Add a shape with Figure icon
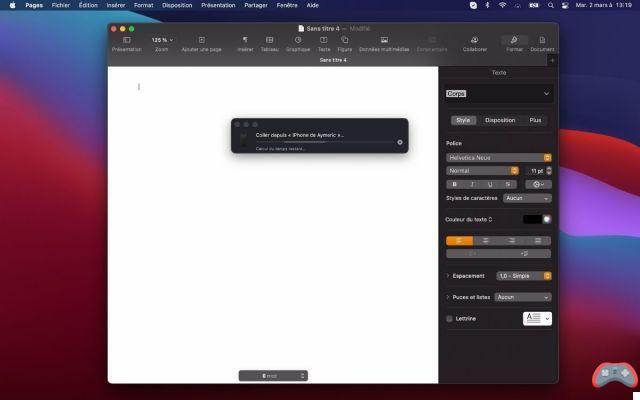This screenshot has width=640, height=400. click(x=344, y=40)
